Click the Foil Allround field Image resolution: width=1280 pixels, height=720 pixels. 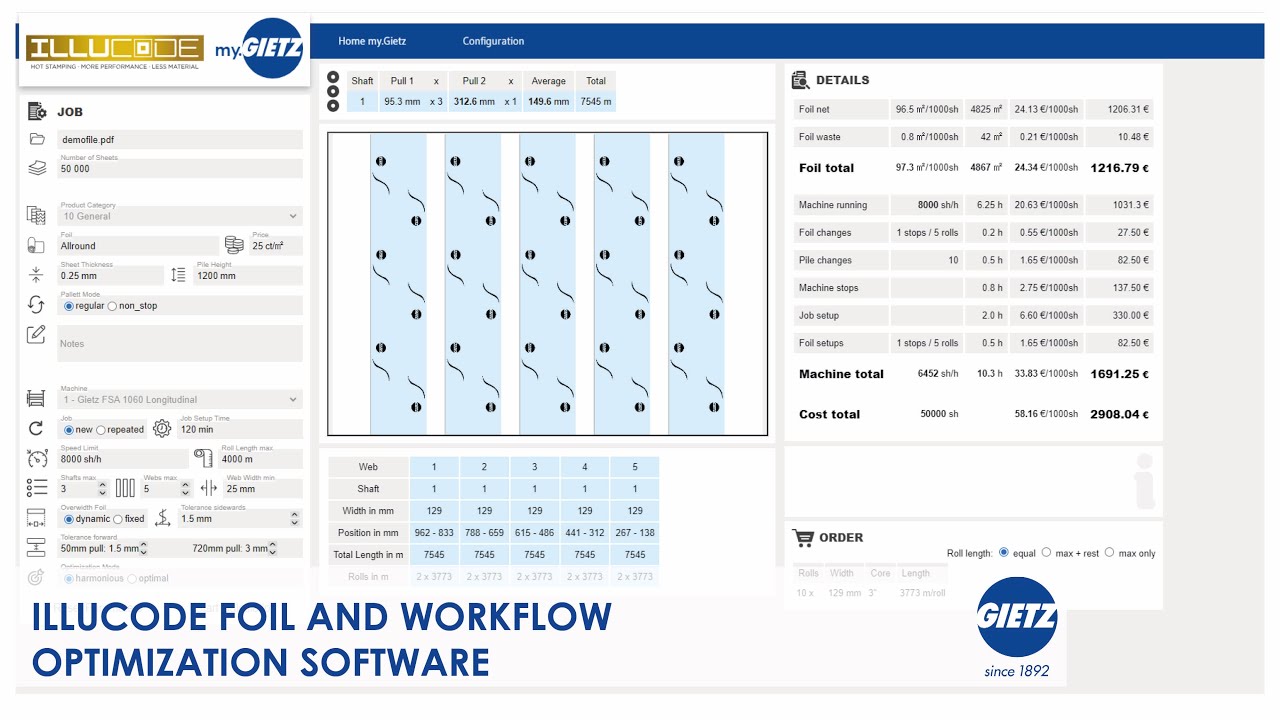point(138,245)
